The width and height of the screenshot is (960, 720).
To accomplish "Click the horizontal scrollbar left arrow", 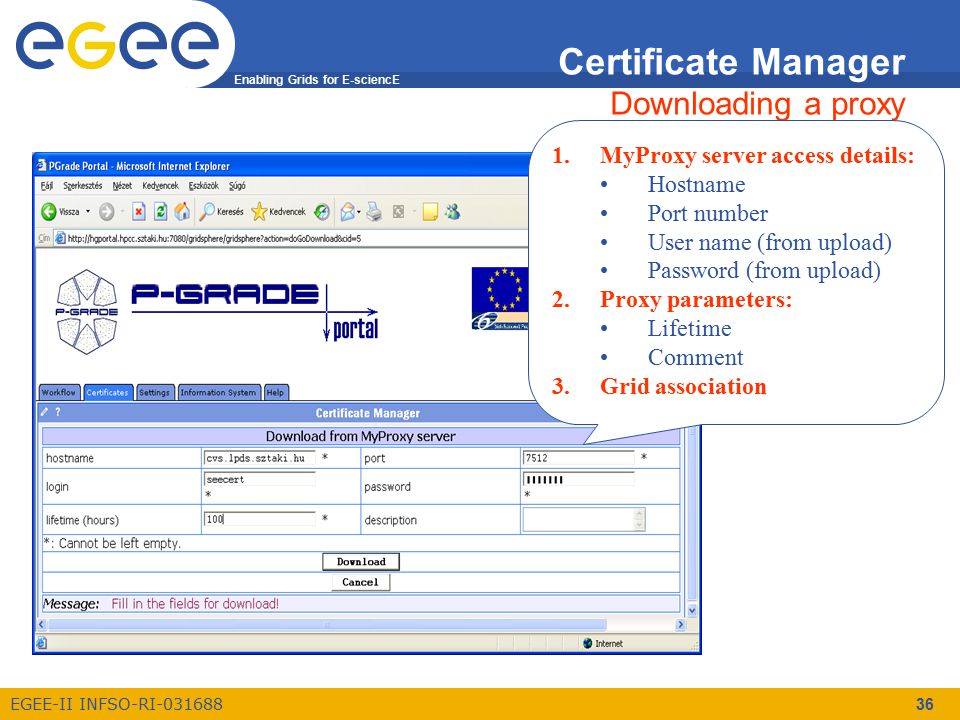I will [x=42, y=624].
